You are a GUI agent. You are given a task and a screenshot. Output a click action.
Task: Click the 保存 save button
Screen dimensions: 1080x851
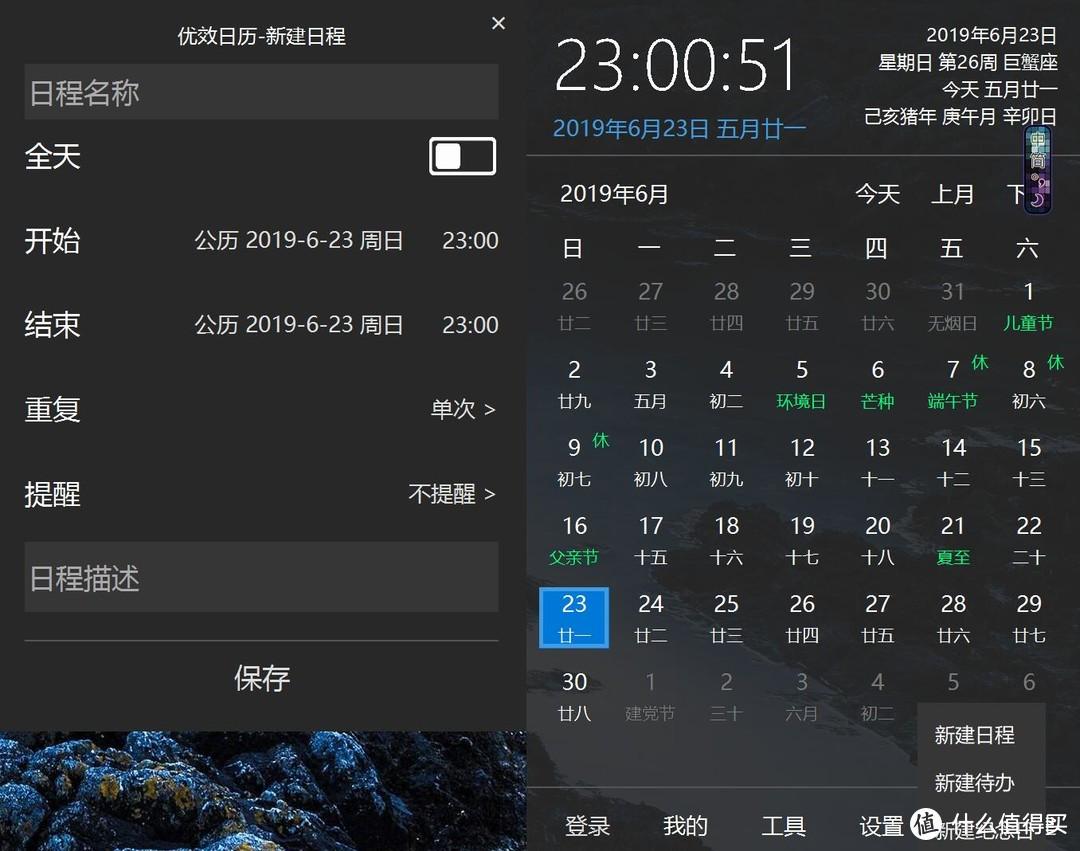pos(261,678)
